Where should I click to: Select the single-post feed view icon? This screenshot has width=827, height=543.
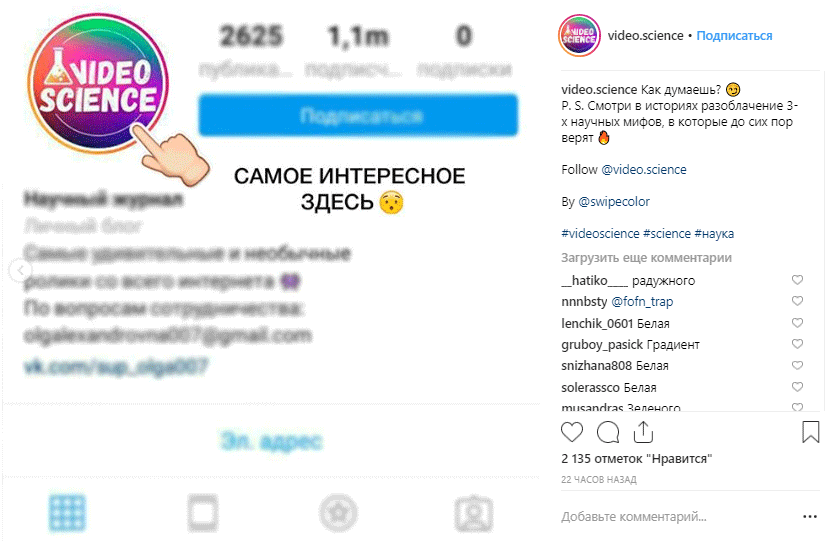tap(203, 513)
